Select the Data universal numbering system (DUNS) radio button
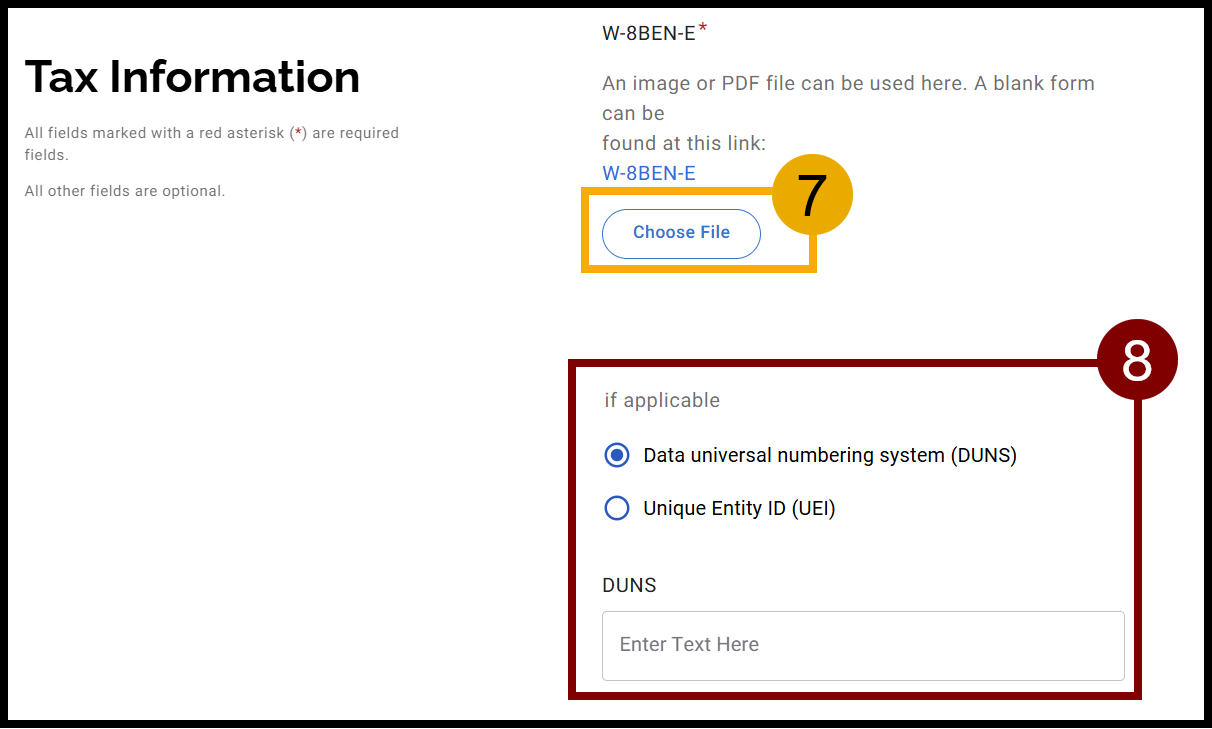The image size is (1212, 729). point(617,455)
